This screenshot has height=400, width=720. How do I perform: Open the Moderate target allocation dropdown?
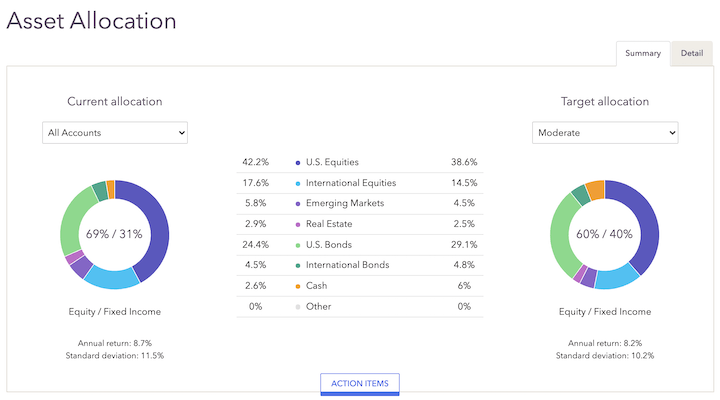click(x=605, y=132)
